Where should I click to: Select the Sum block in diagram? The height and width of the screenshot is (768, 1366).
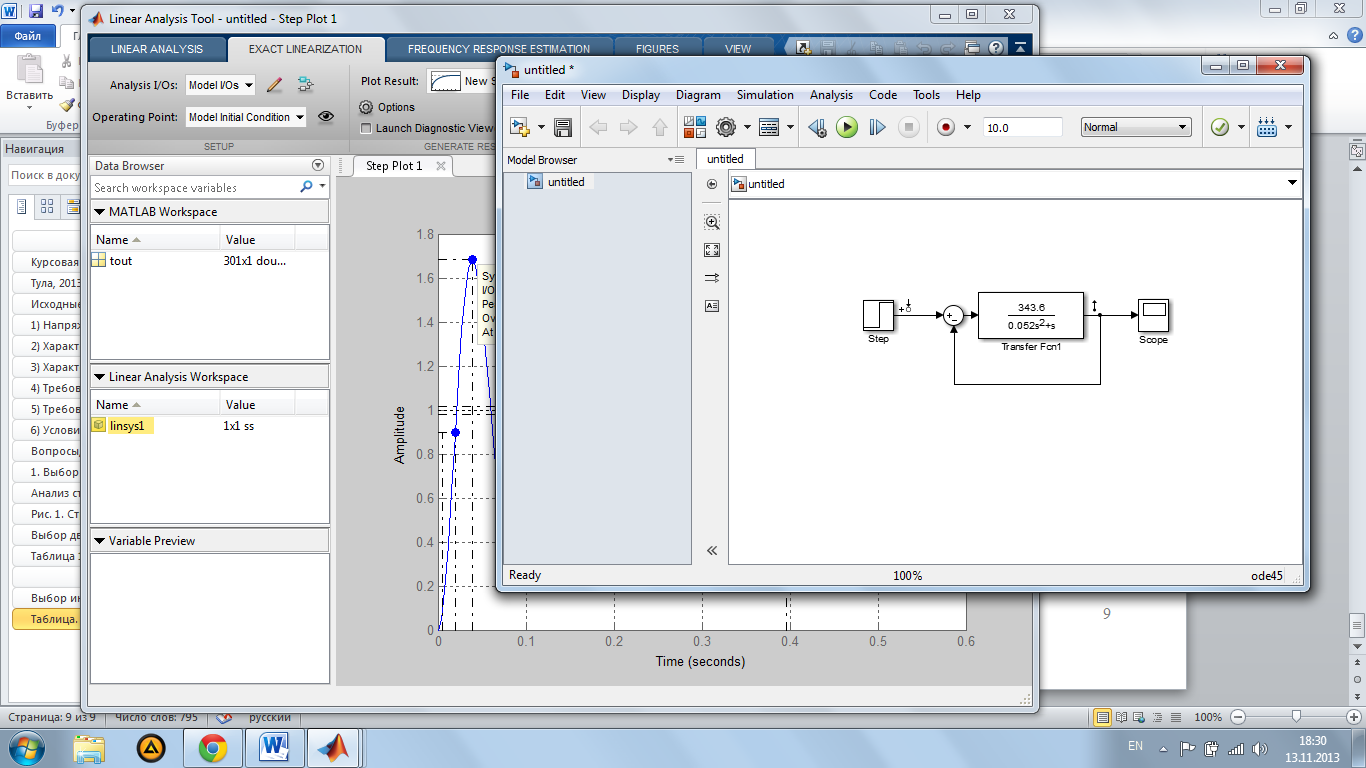click(953, 315)
